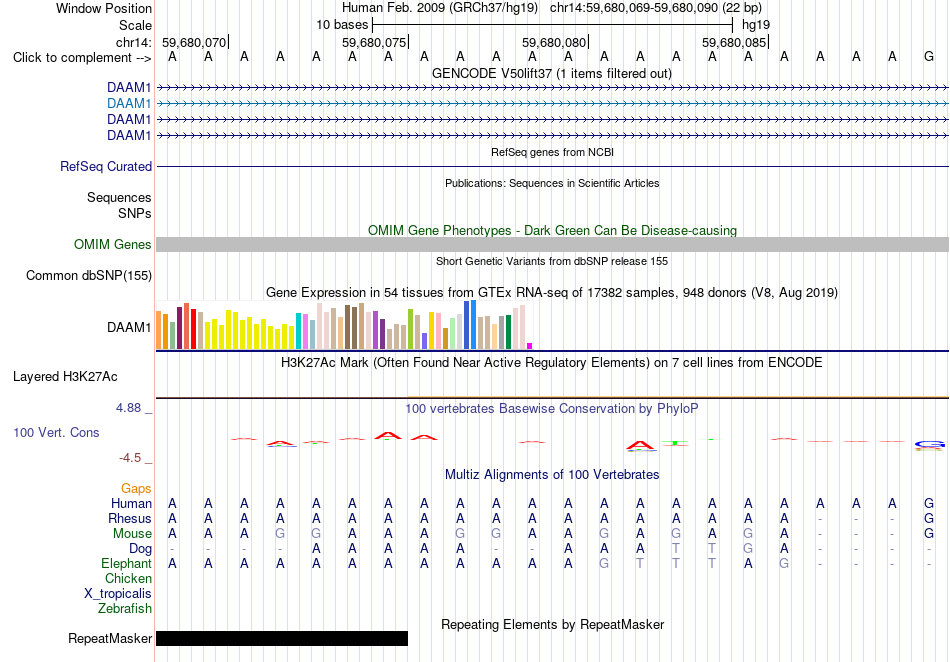The width and height of the screenshot is (950, 662).
Task: Open "100 vertebrates Basewise Conservation by PhyloP" title
Action: click(x=552, y=409)
